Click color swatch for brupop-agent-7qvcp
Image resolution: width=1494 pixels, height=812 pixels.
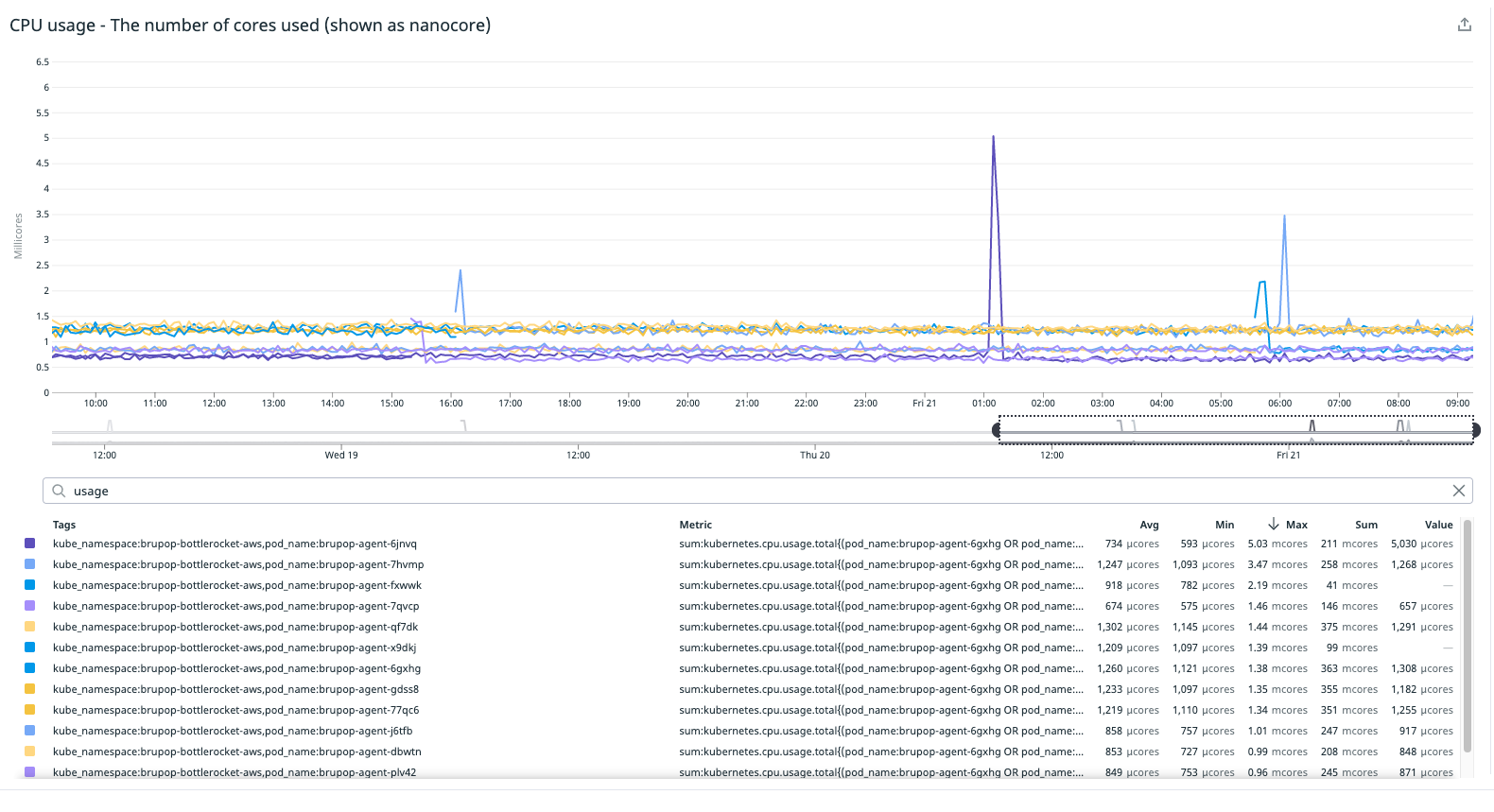point(30,606)
